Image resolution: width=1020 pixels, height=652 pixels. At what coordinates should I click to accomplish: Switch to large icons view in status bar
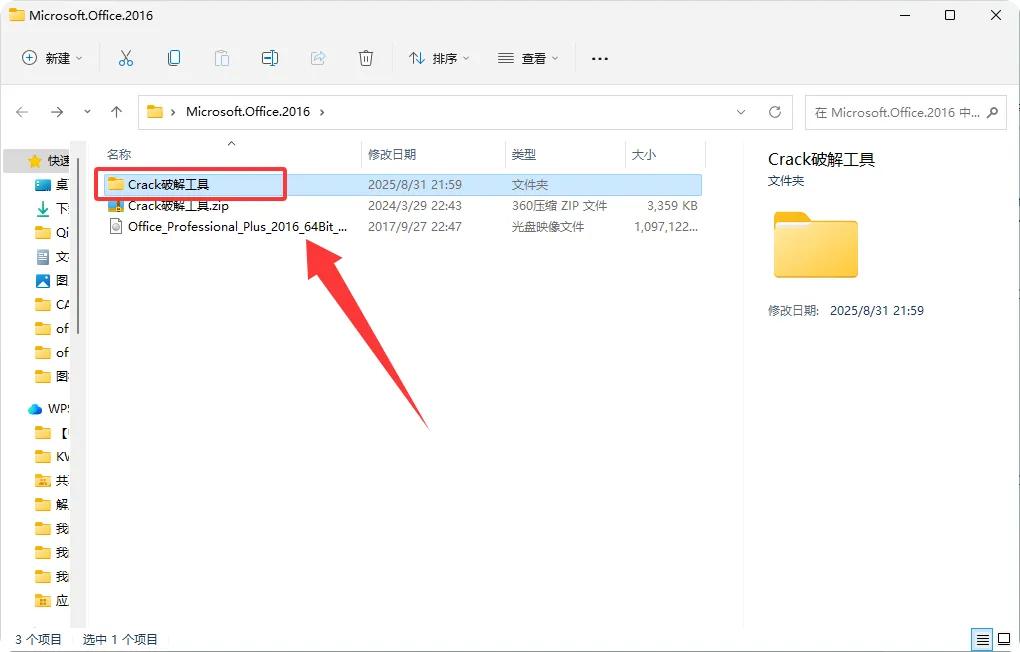1004,639
